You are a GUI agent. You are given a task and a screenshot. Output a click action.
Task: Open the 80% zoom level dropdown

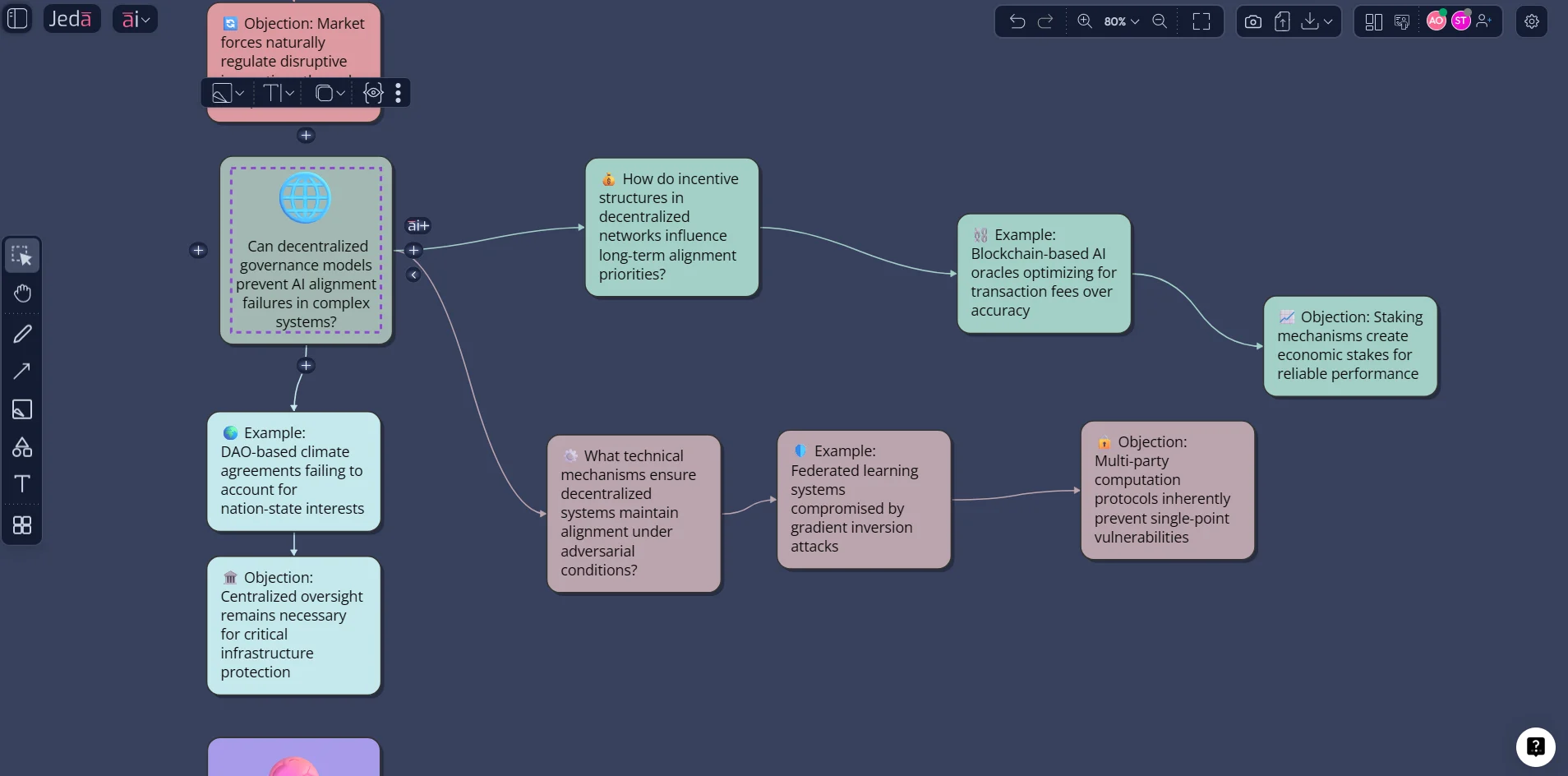pos(1121,22)
